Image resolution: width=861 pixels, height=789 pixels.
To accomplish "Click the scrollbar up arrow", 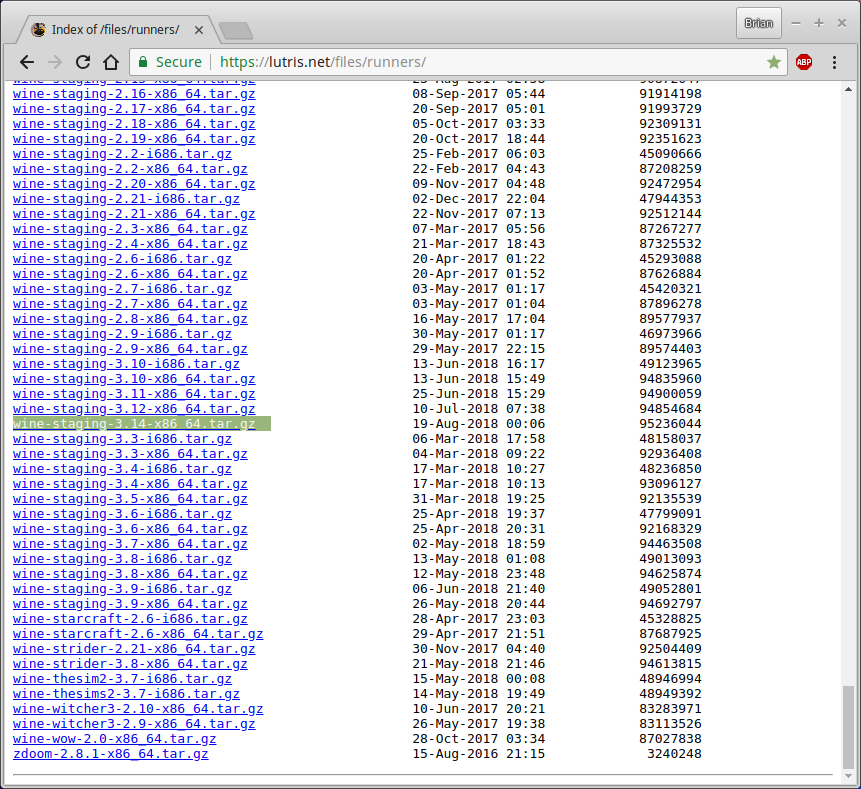I will coord(848,89).
